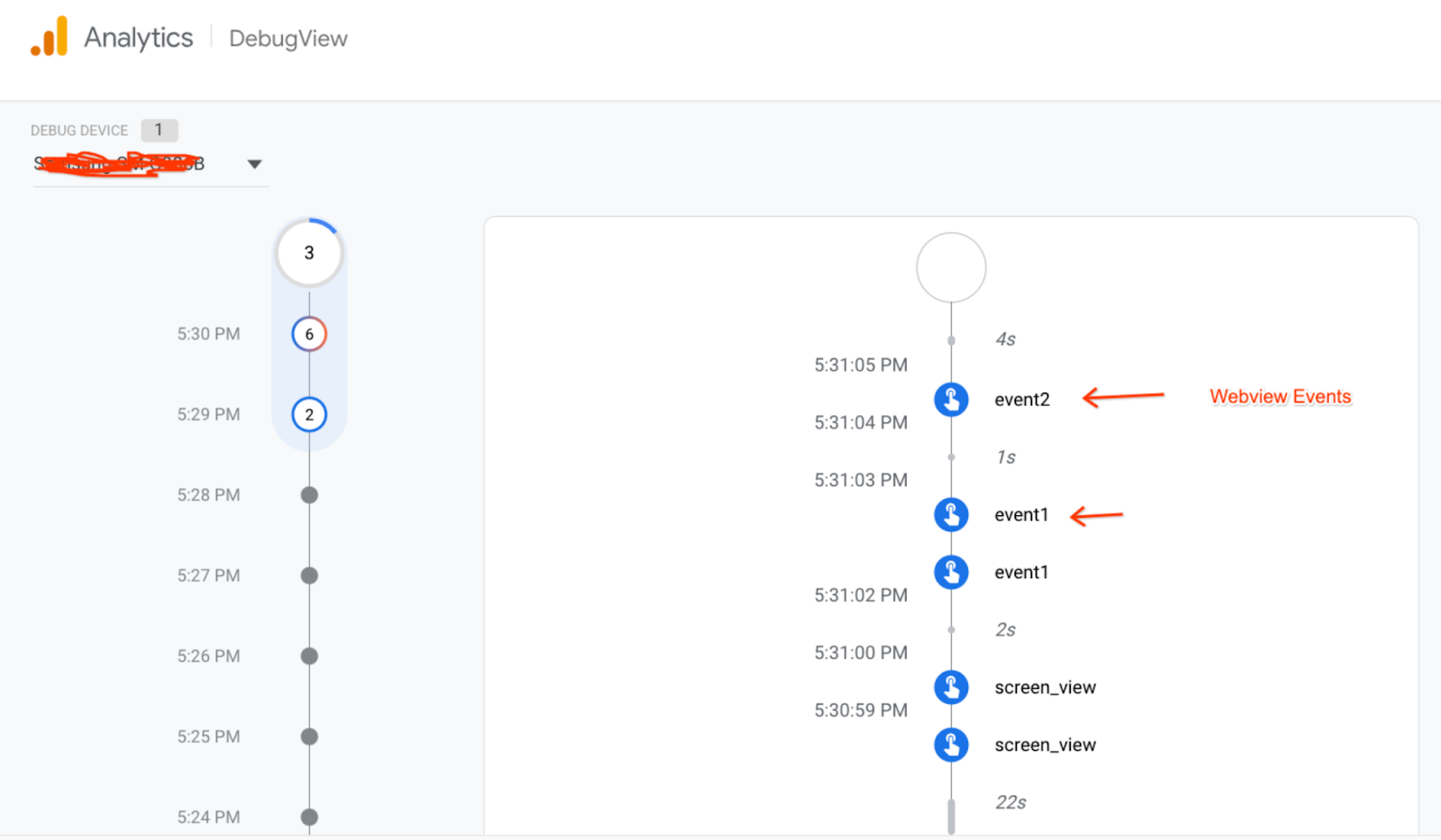Select the event2 touch icon
Image resolution: width=1441 pixels, height=840 pixels.
tap(951, 399)
